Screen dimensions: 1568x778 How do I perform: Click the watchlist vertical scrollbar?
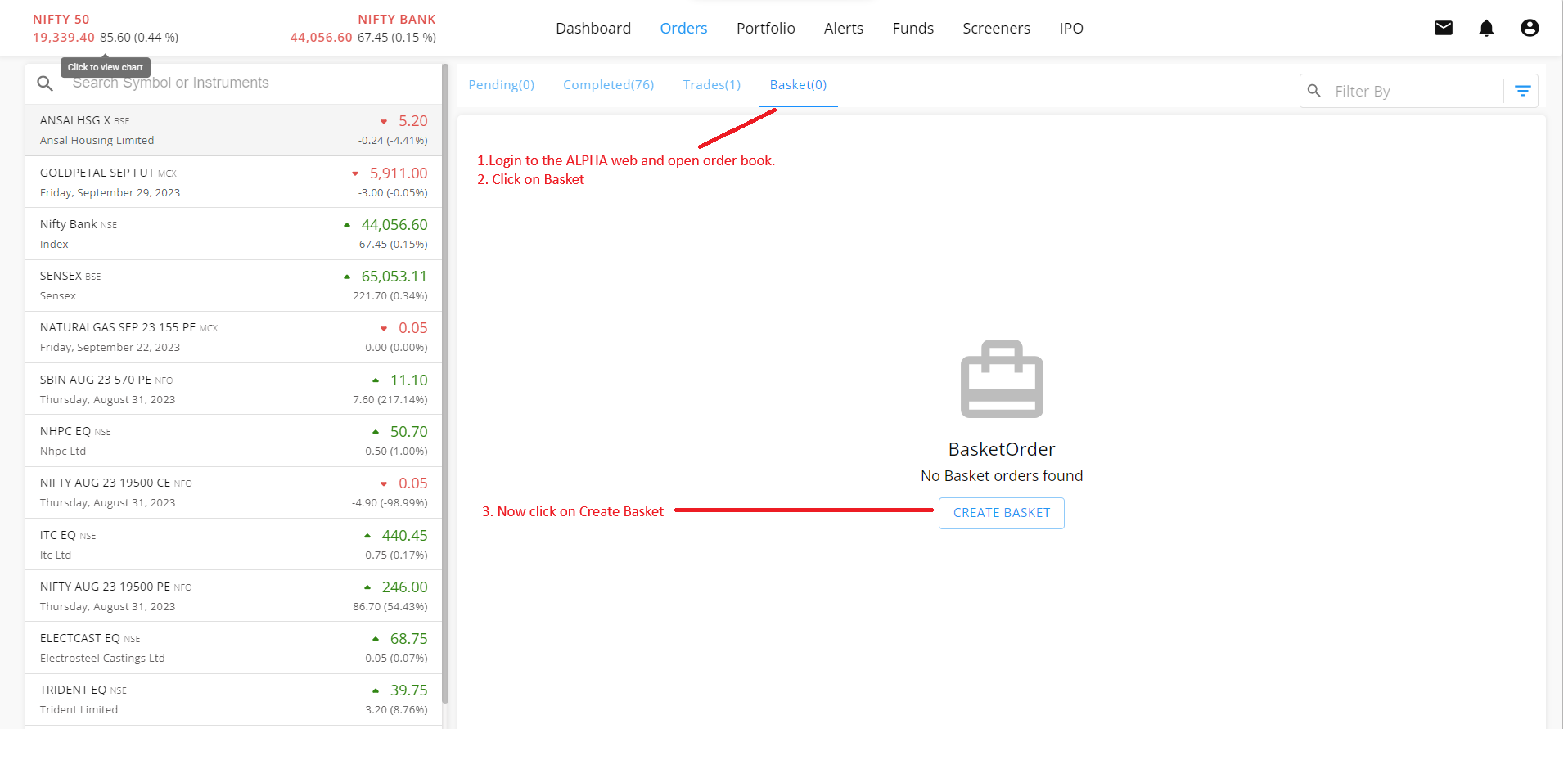coord(445,385)
